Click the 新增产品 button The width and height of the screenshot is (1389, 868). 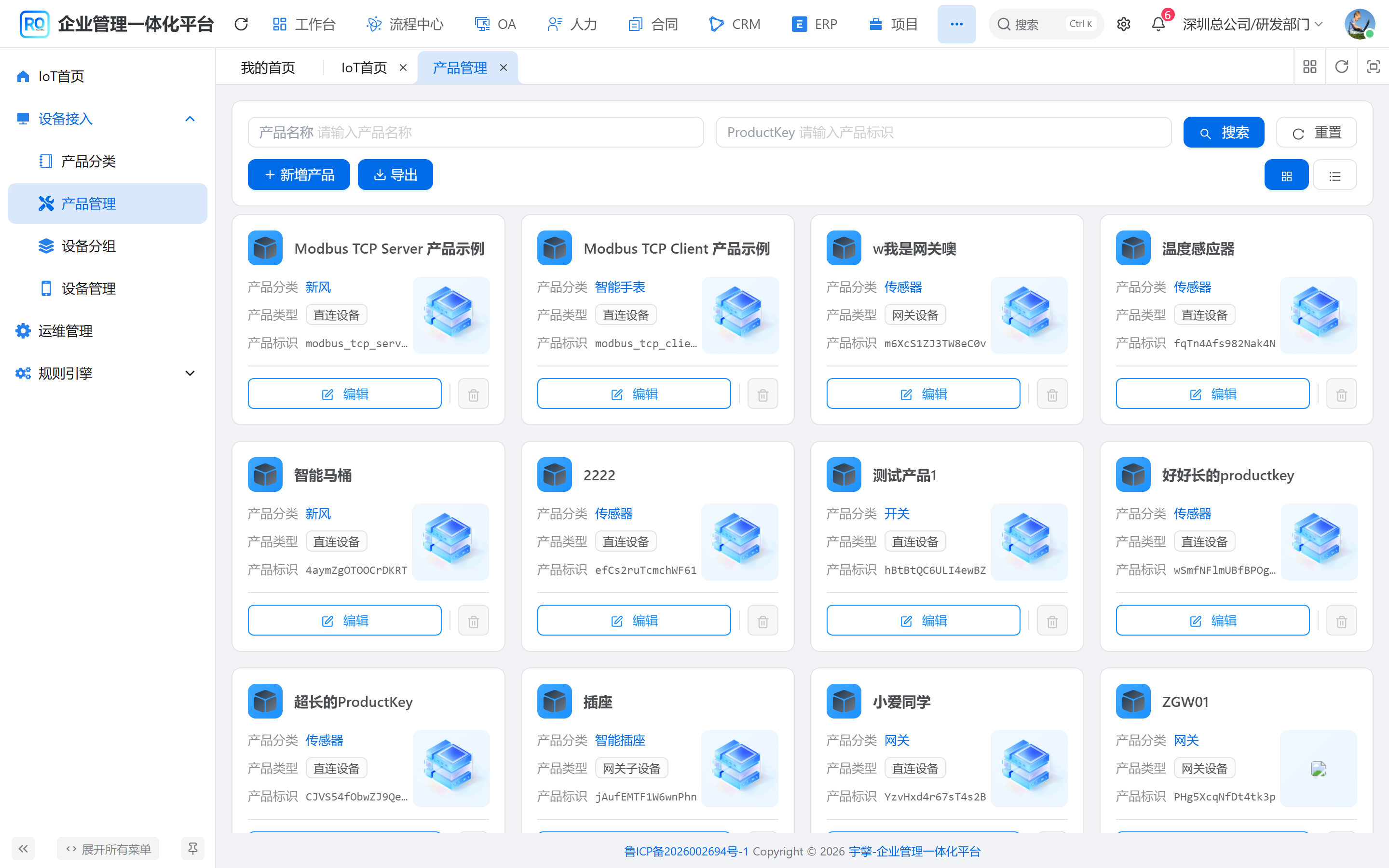coord(299,175)
